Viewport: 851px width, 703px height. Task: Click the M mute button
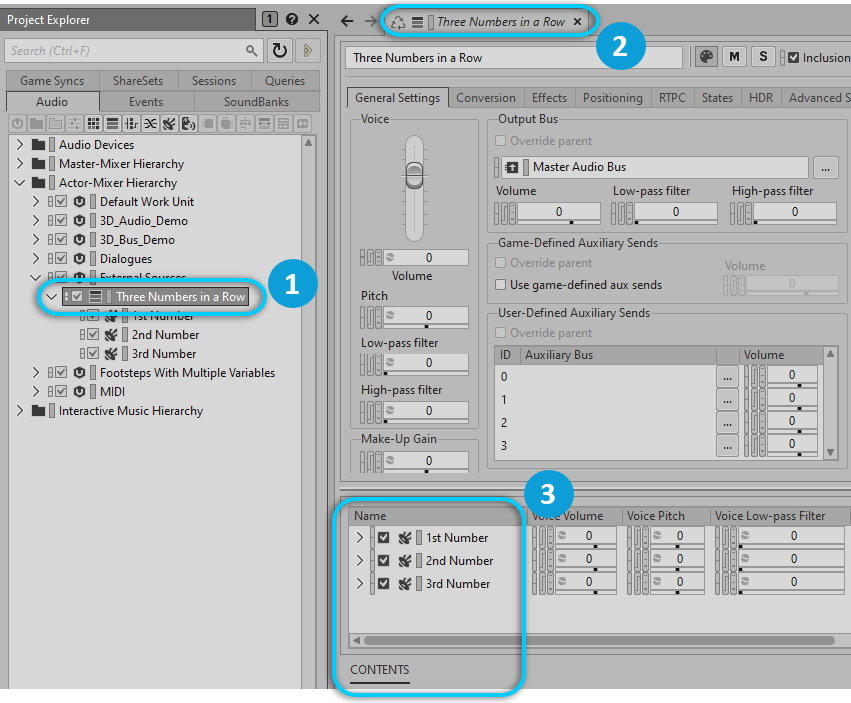(x=735, y=57)
